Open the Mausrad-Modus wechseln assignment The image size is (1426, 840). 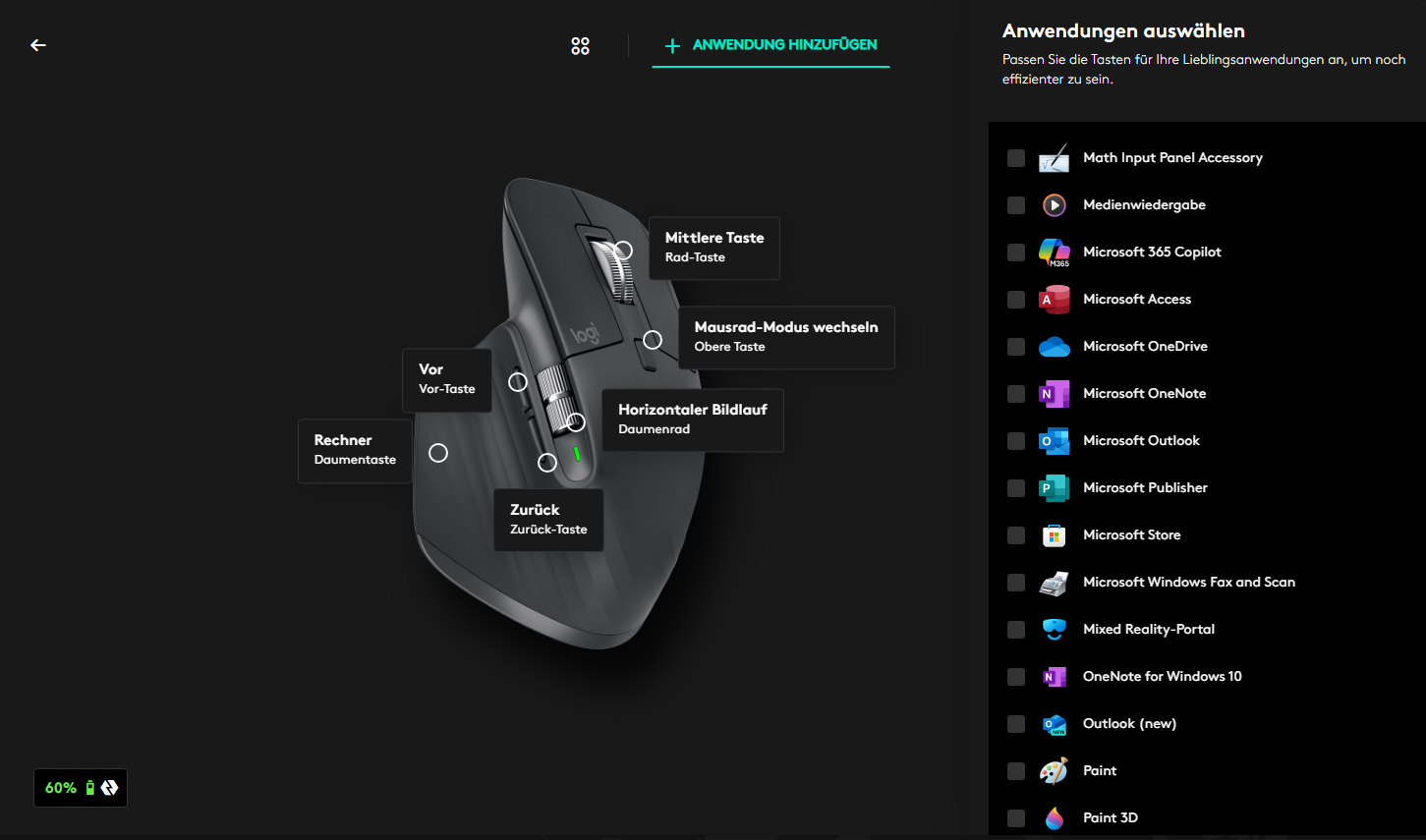click(x=786, y=338)
